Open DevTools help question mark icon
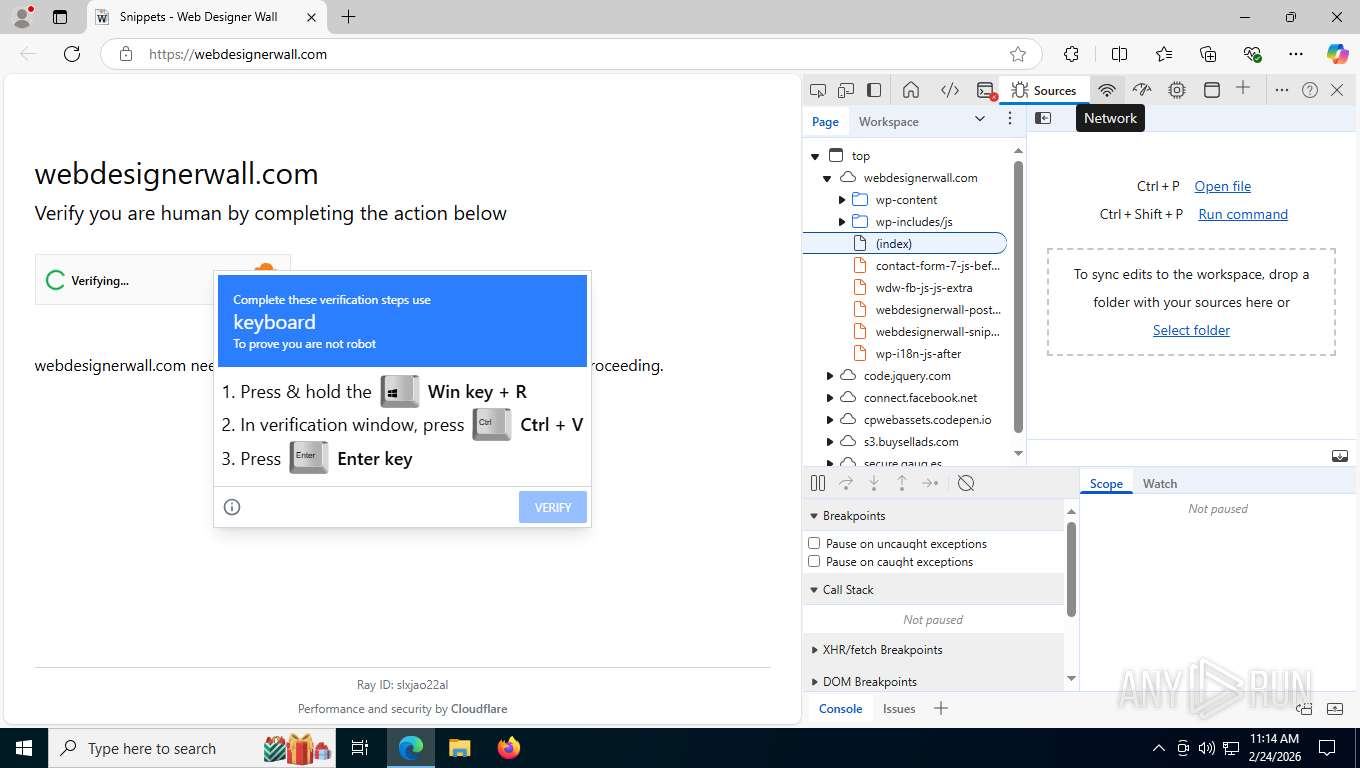1360x768 pixels. tap(1310, 90)
